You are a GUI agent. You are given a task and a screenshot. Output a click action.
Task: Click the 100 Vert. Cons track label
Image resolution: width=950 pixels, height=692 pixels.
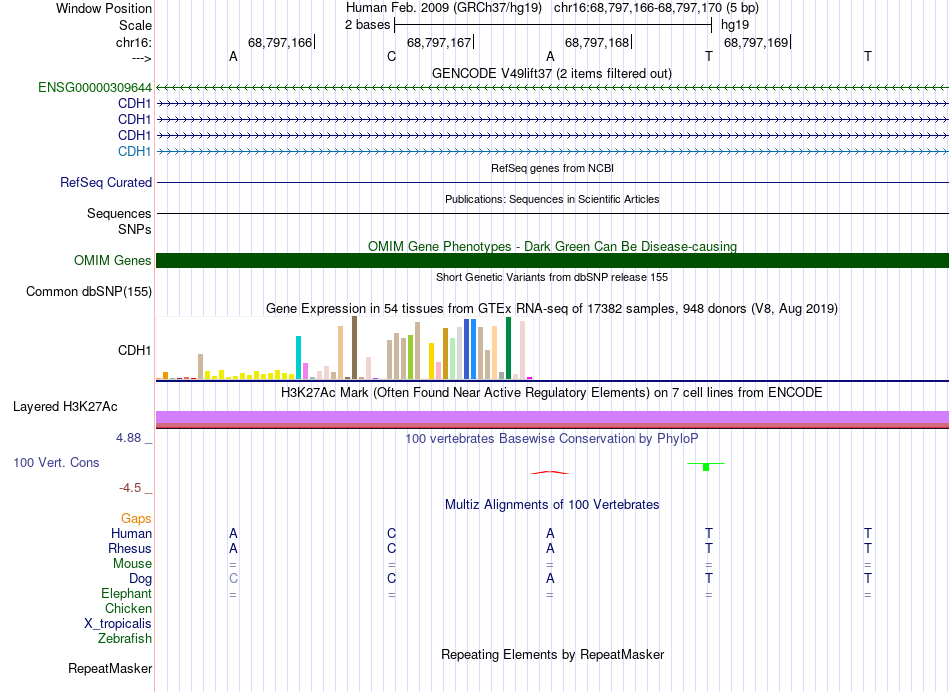coord(56,462)
